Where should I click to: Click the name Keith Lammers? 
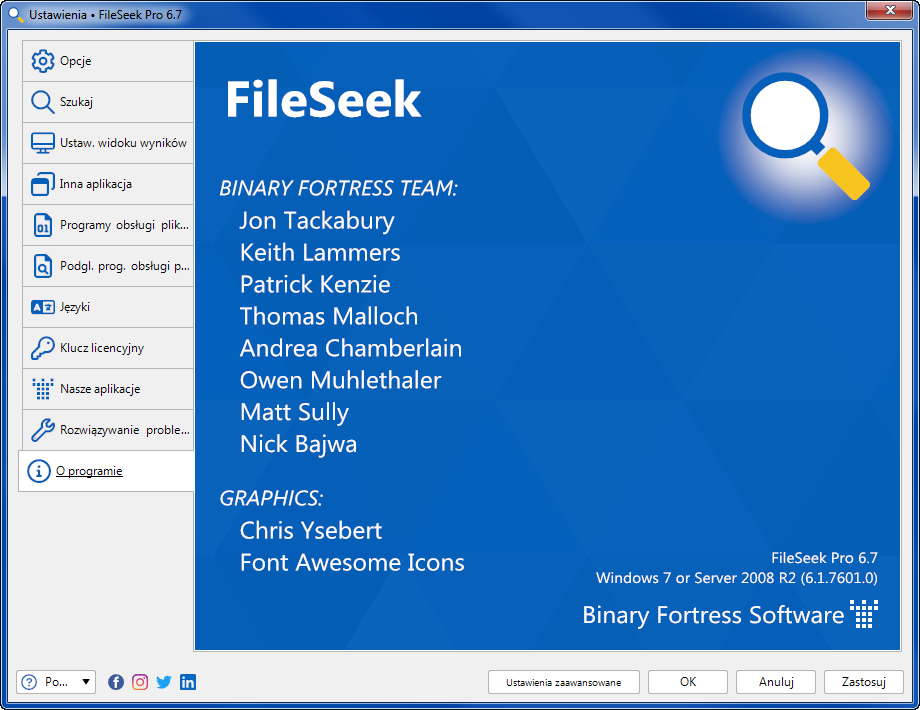tap(320, 253)
